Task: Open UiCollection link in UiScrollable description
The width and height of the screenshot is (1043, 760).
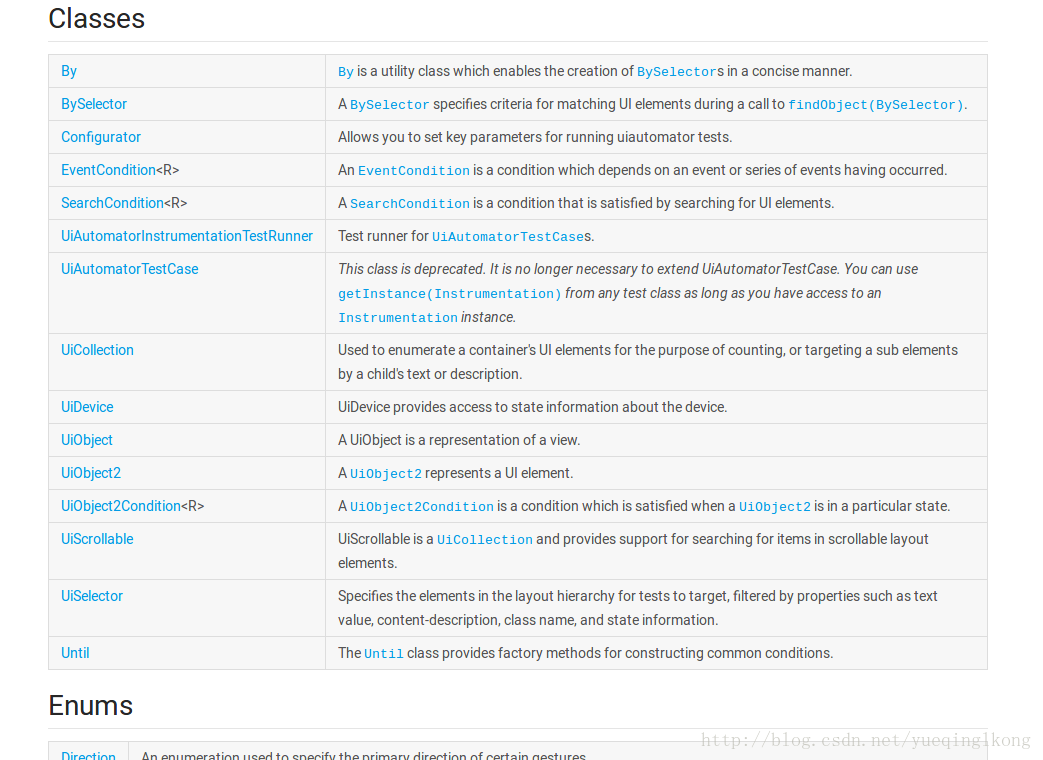Action: (484, 540)
